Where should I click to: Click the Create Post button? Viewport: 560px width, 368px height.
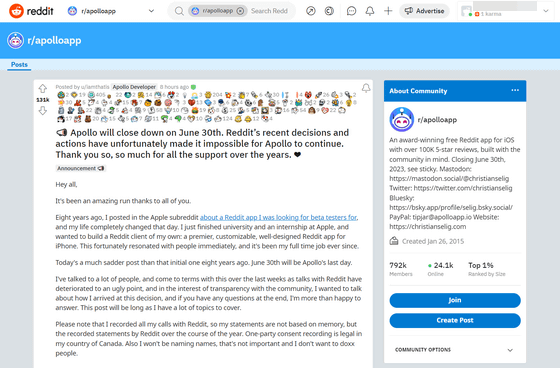[455, 320]
